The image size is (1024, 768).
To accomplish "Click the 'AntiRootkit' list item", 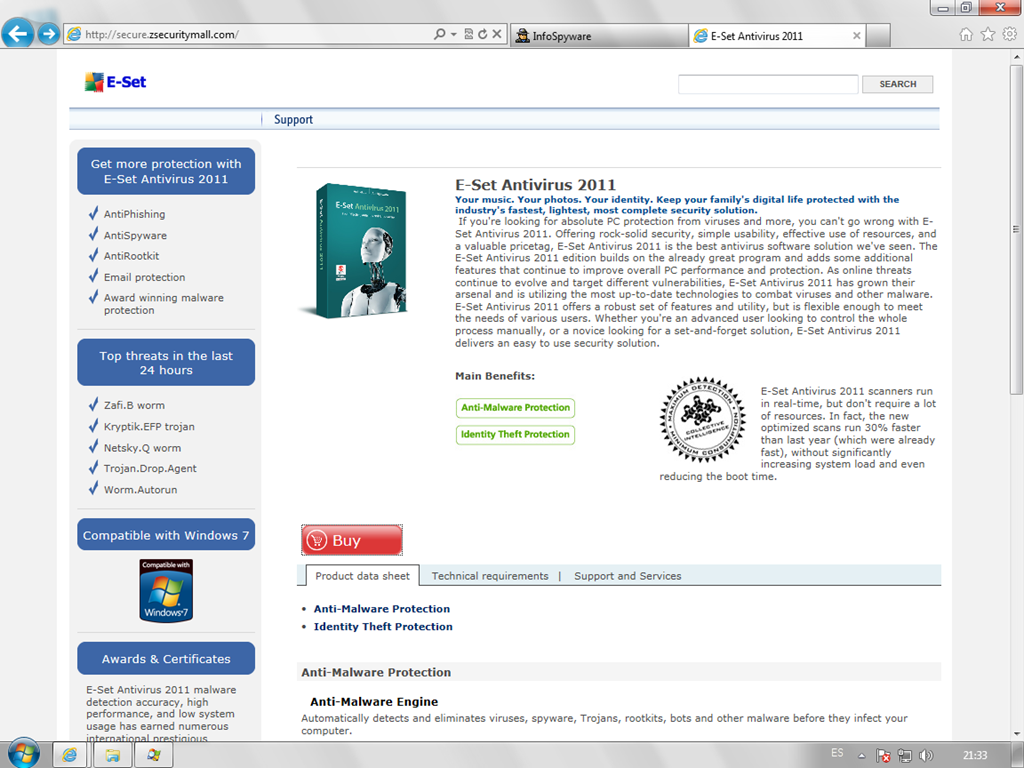I will point(131,256).
